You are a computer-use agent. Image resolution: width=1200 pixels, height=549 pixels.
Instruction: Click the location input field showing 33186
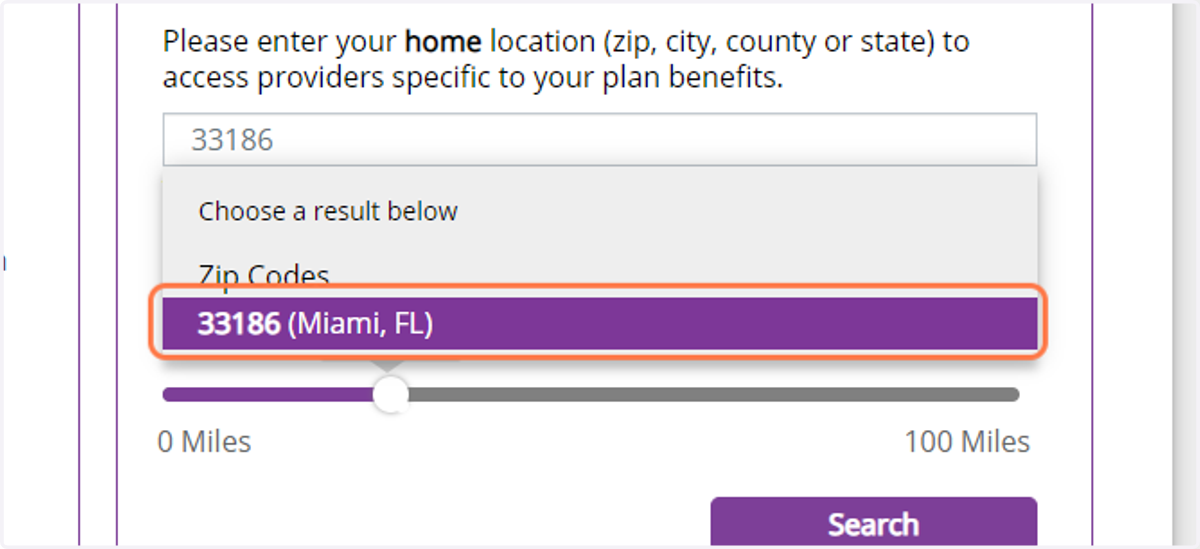(600, 139)
